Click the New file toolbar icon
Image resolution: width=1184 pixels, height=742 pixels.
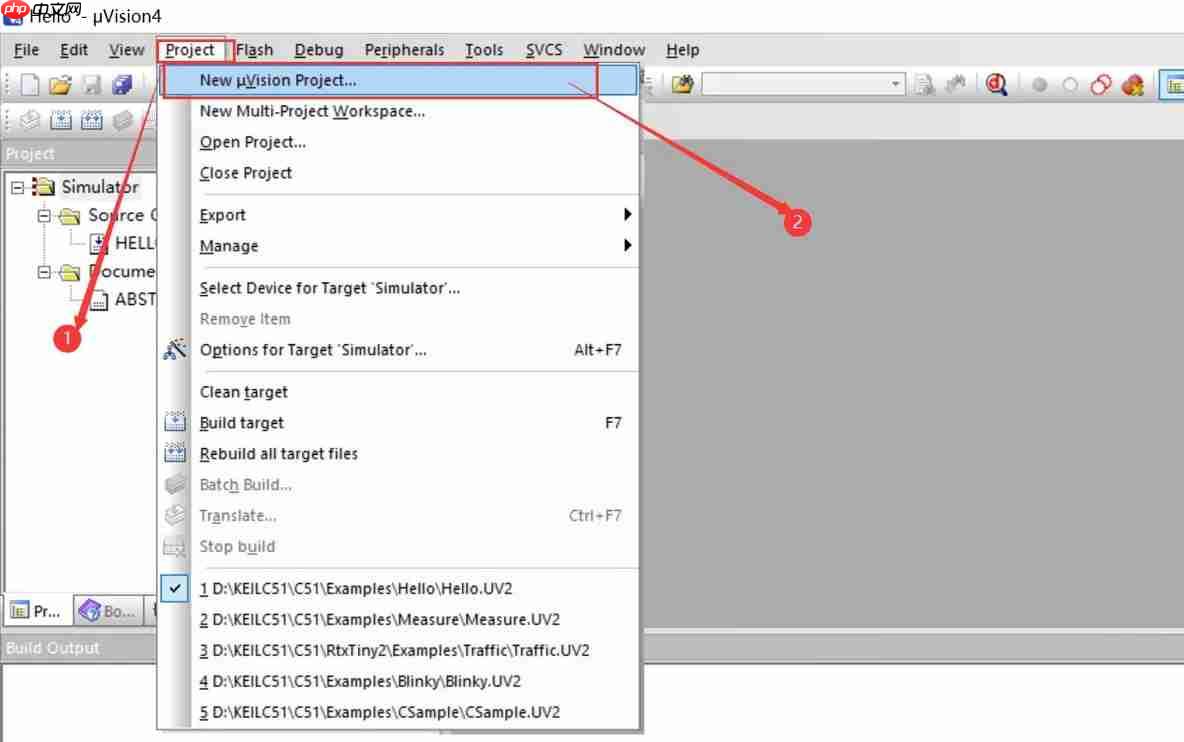(x=29, y=85)
